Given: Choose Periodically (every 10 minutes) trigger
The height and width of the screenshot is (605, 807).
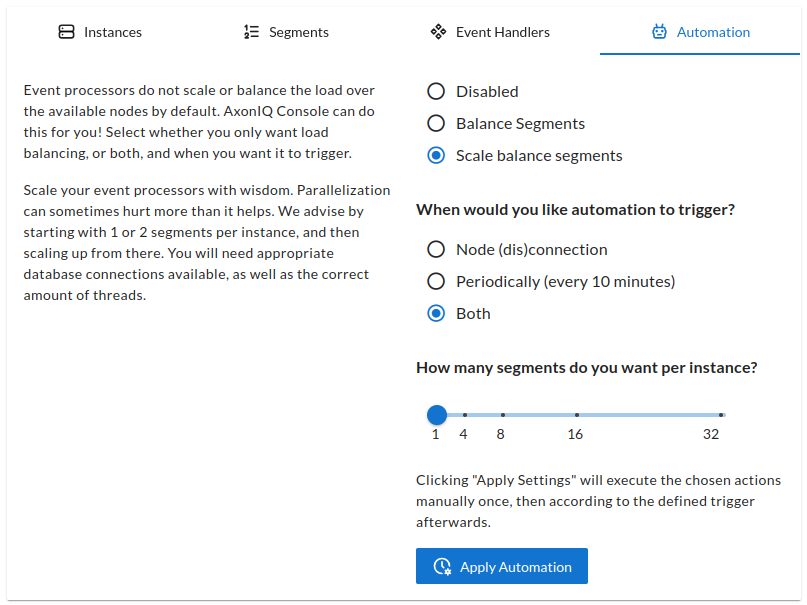Looking at the screenshot, I should pyautogui.click(x=436, y=281).
